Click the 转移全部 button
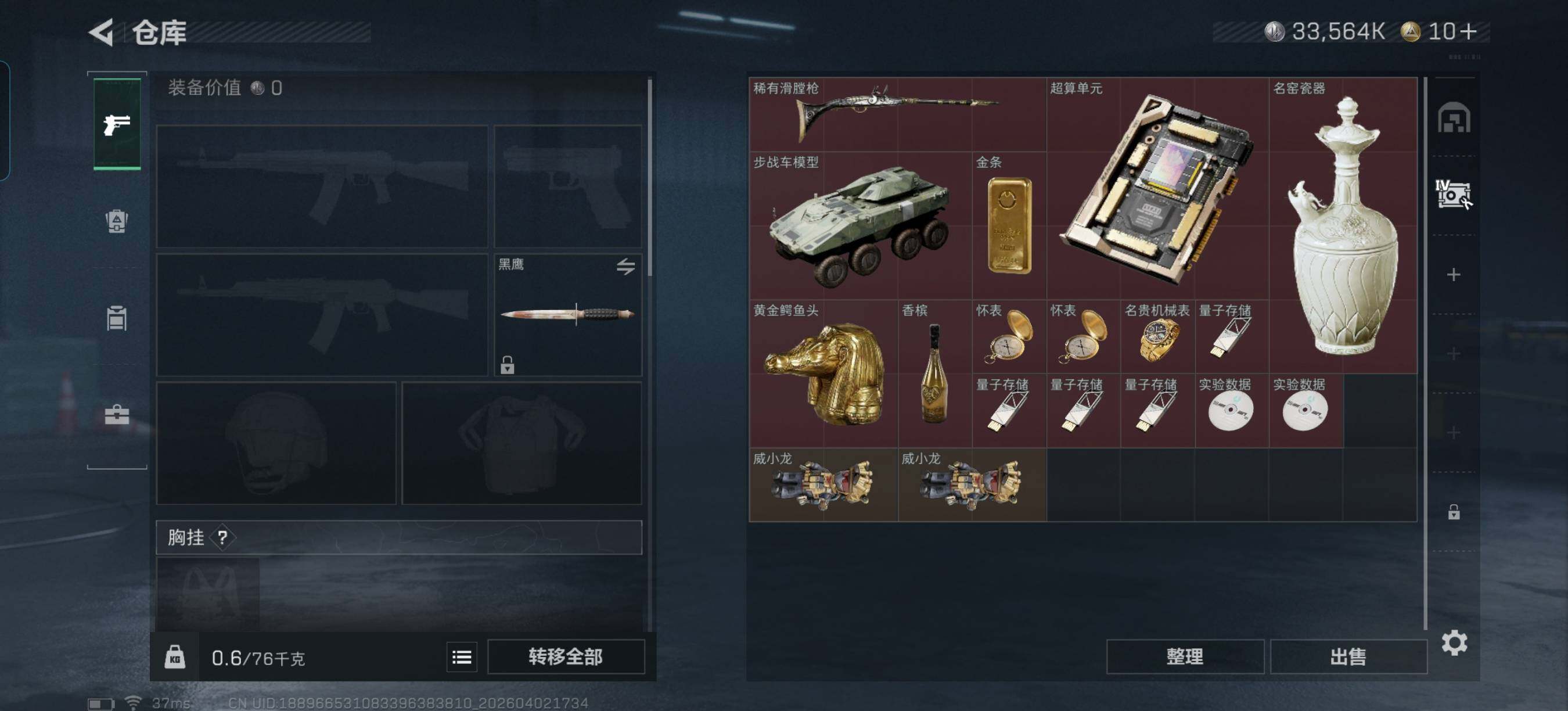Viewport: 1568px width, 711px height. pyautogui.click(x=566, y=657)
